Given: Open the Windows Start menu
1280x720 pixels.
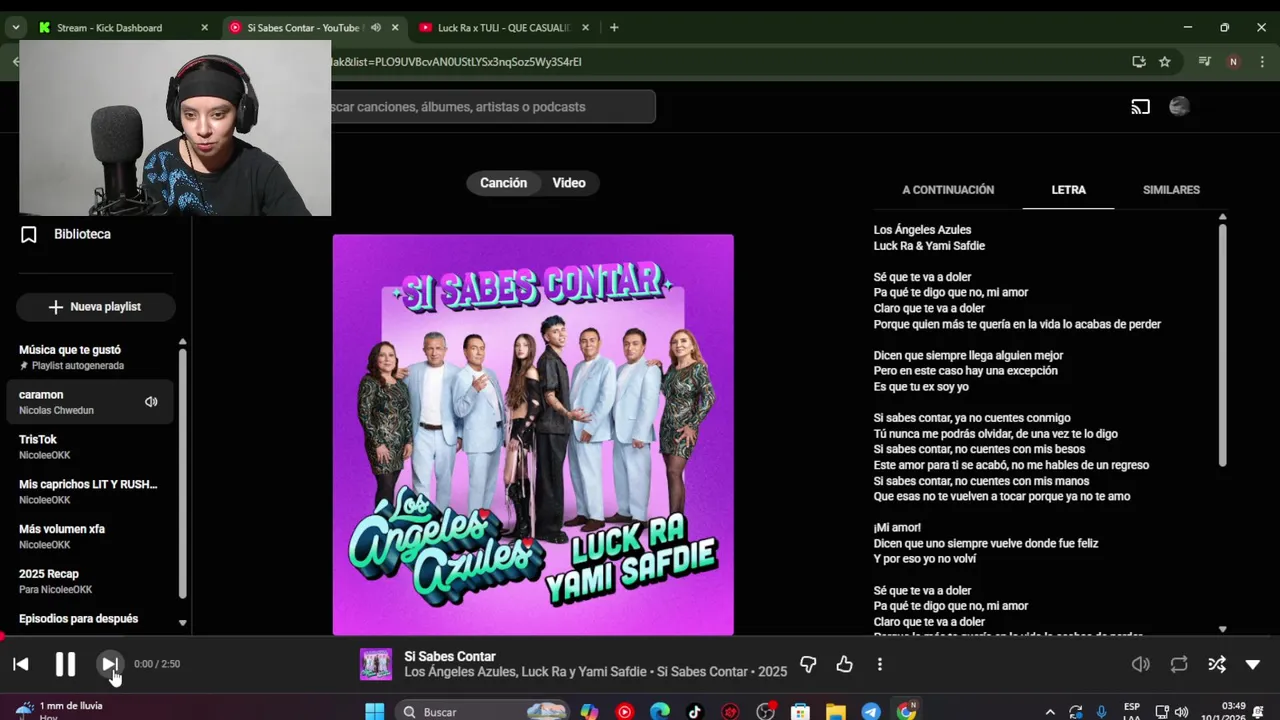Looking at the screenshot, I should point(374,712).
